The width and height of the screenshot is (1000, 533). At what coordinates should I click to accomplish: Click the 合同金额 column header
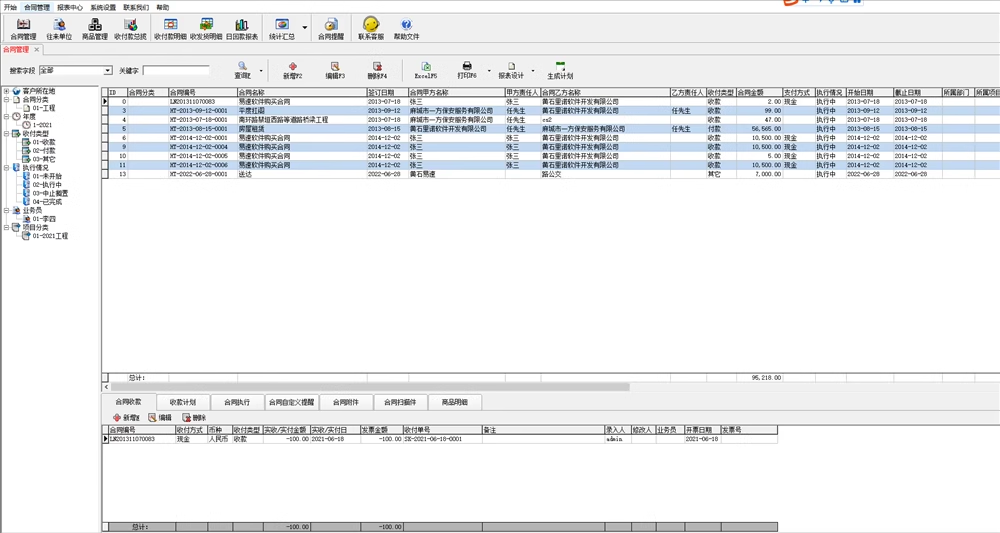pos(759,92)
